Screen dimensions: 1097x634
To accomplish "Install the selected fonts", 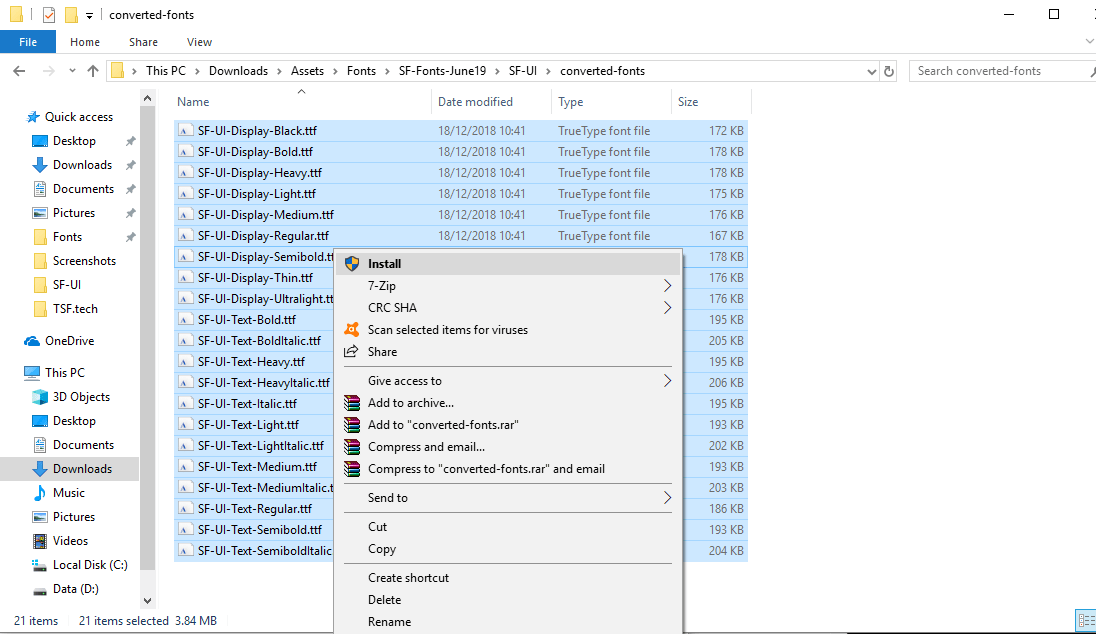I will tap(383, 263).
